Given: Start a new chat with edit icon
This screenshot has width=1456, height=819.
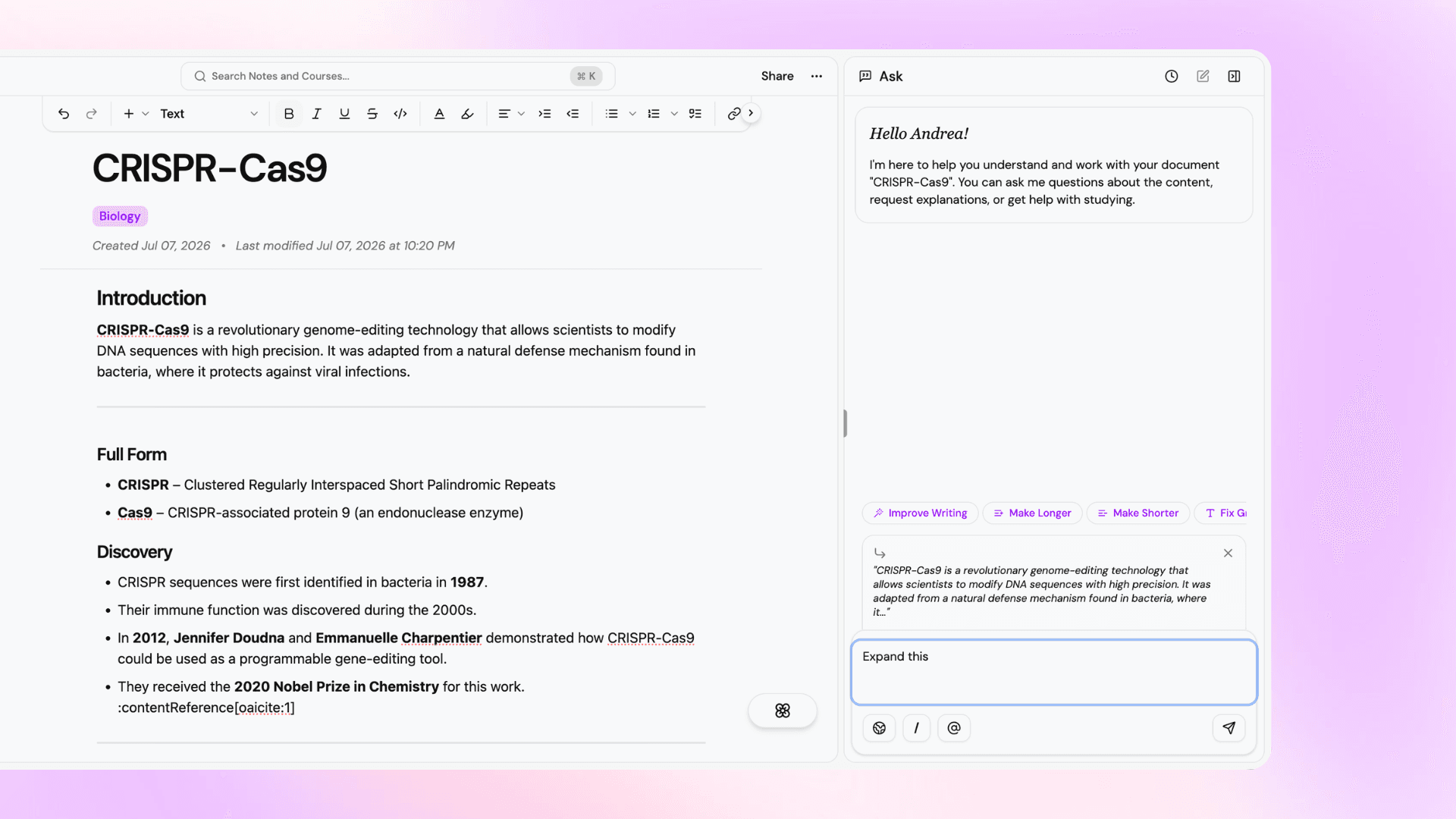Looking at the screenshot, I should [x=1203, y=76].
